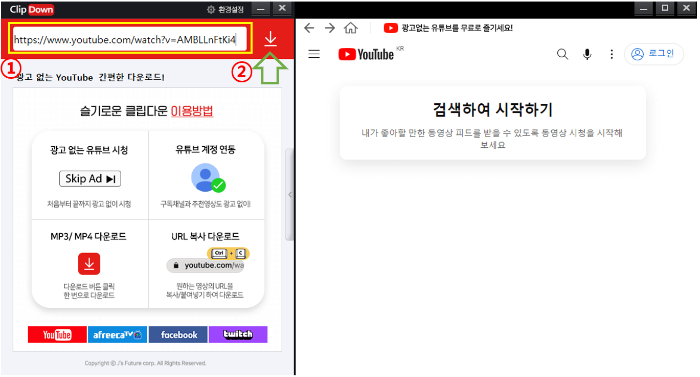Open the facebook site banner
This screenshot has width=700, height=377.
(x=178, y=335)
